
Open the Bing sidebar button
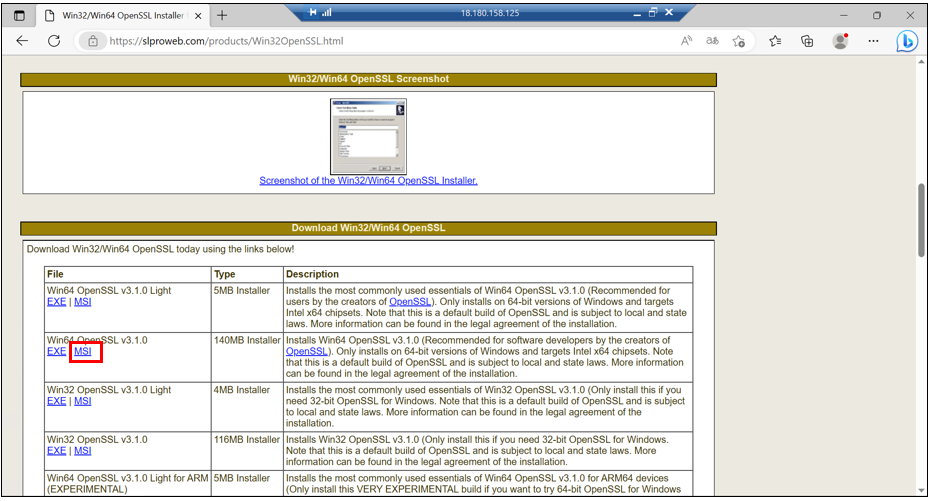(x=906, y=41)
